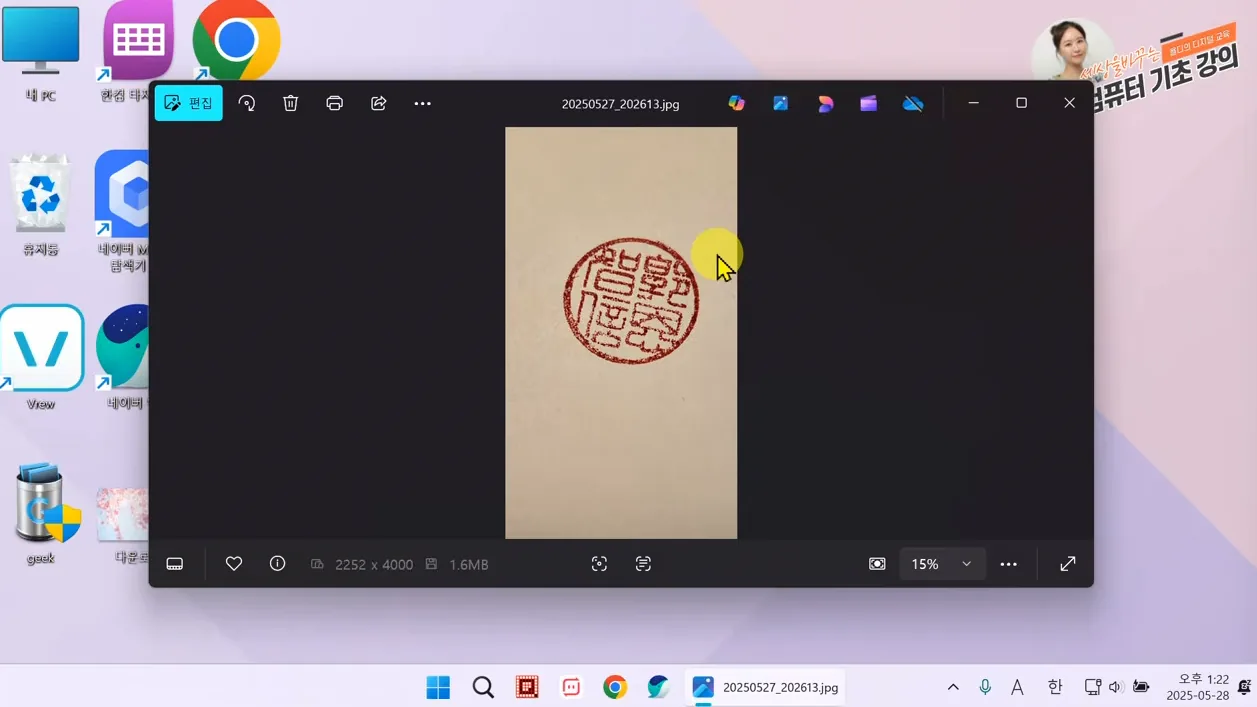The width and height of the screenshot is (1257, 707).
Task: Toggle the 한 Korean input mode indicator
Action: 1055,687
